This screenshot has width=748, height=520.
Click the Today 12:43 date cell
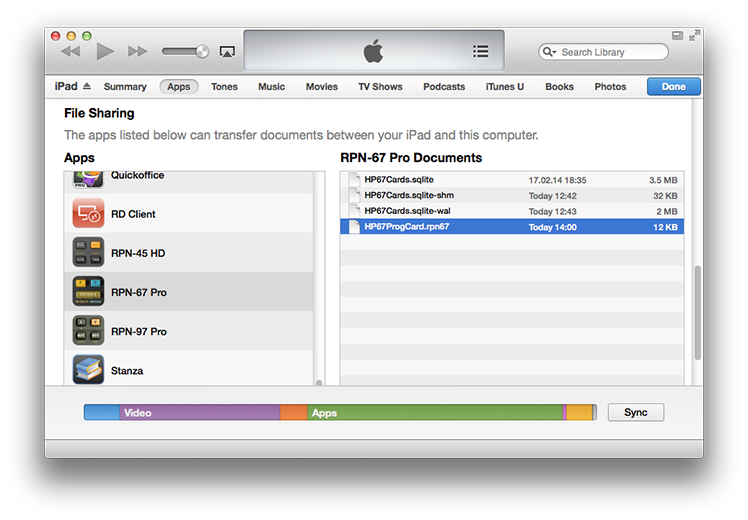[x=552, y=211]
